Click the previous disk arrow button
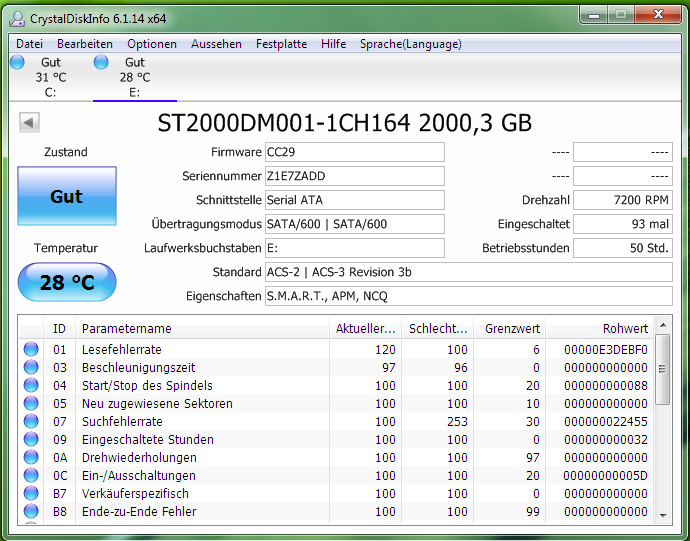 pyautogui.click(x=29, y=122)
